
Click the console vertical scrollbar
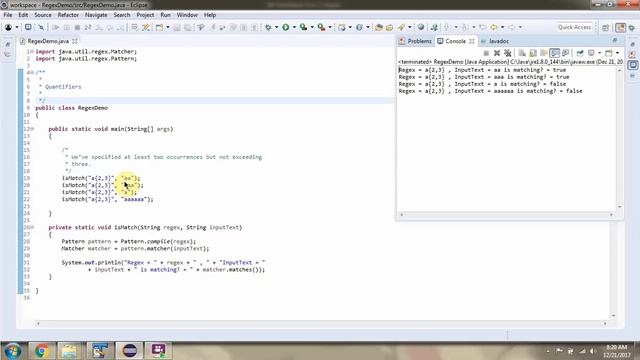620,139
